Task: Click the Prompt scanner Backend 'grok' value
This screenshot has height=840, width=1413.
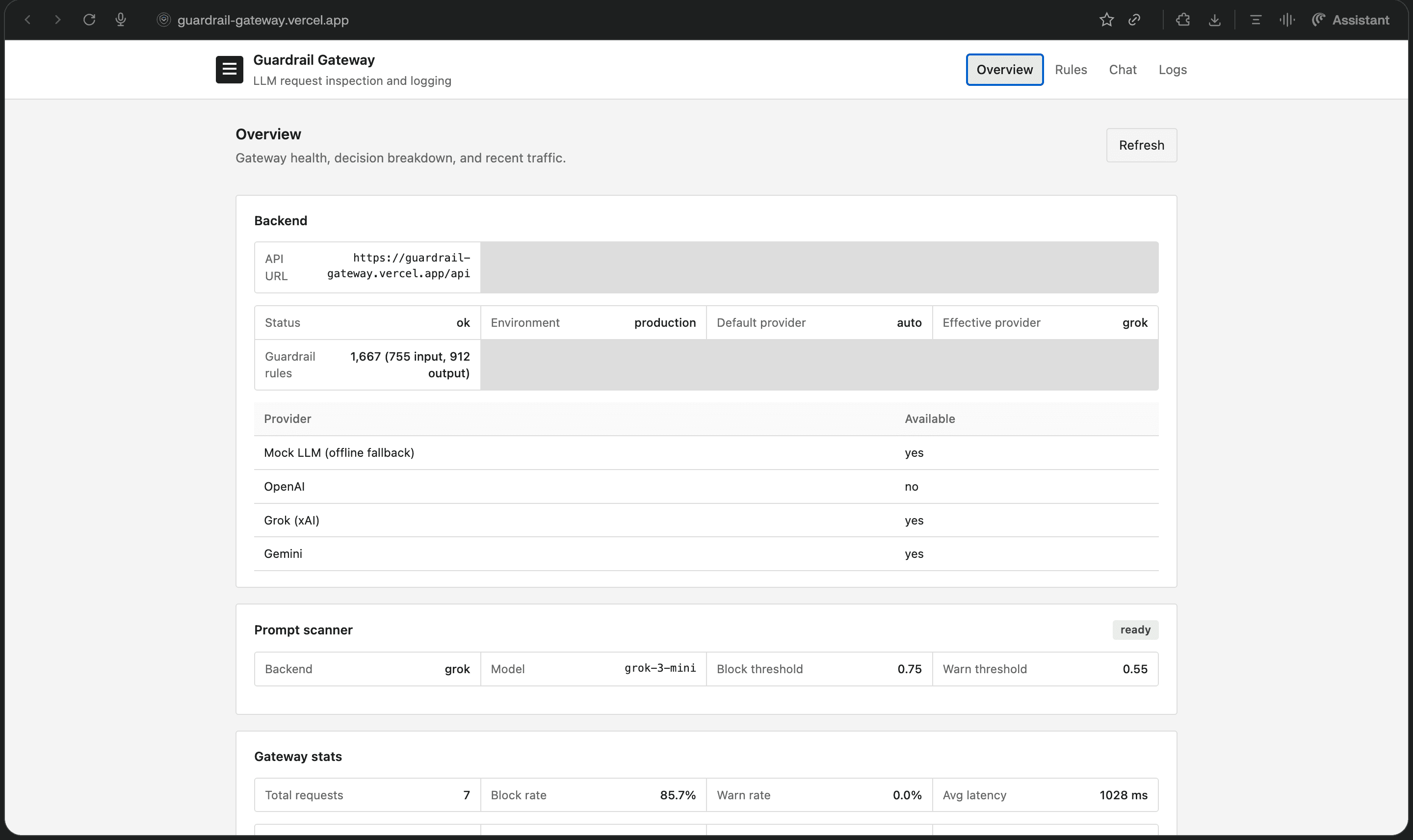Action: pyautogui.click(x=457, y=669)
